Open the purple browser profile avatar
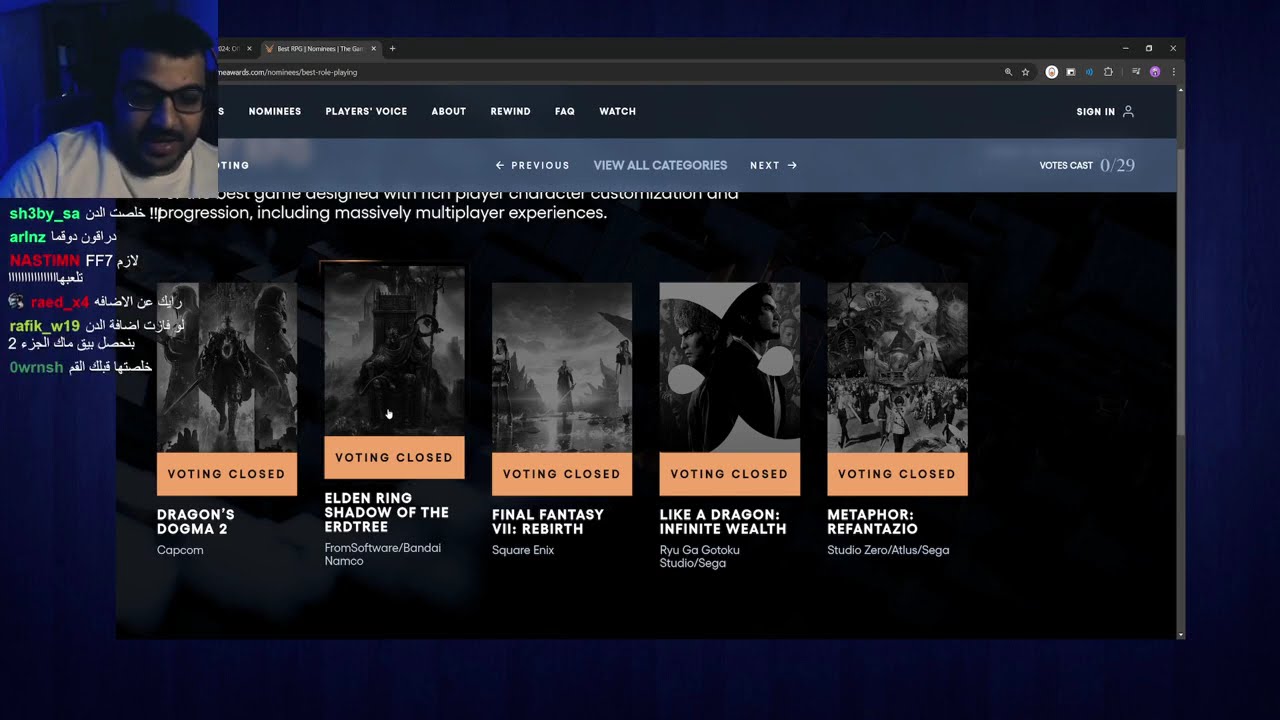Viewport: 1280px width, 720px height. point(1155,72)
